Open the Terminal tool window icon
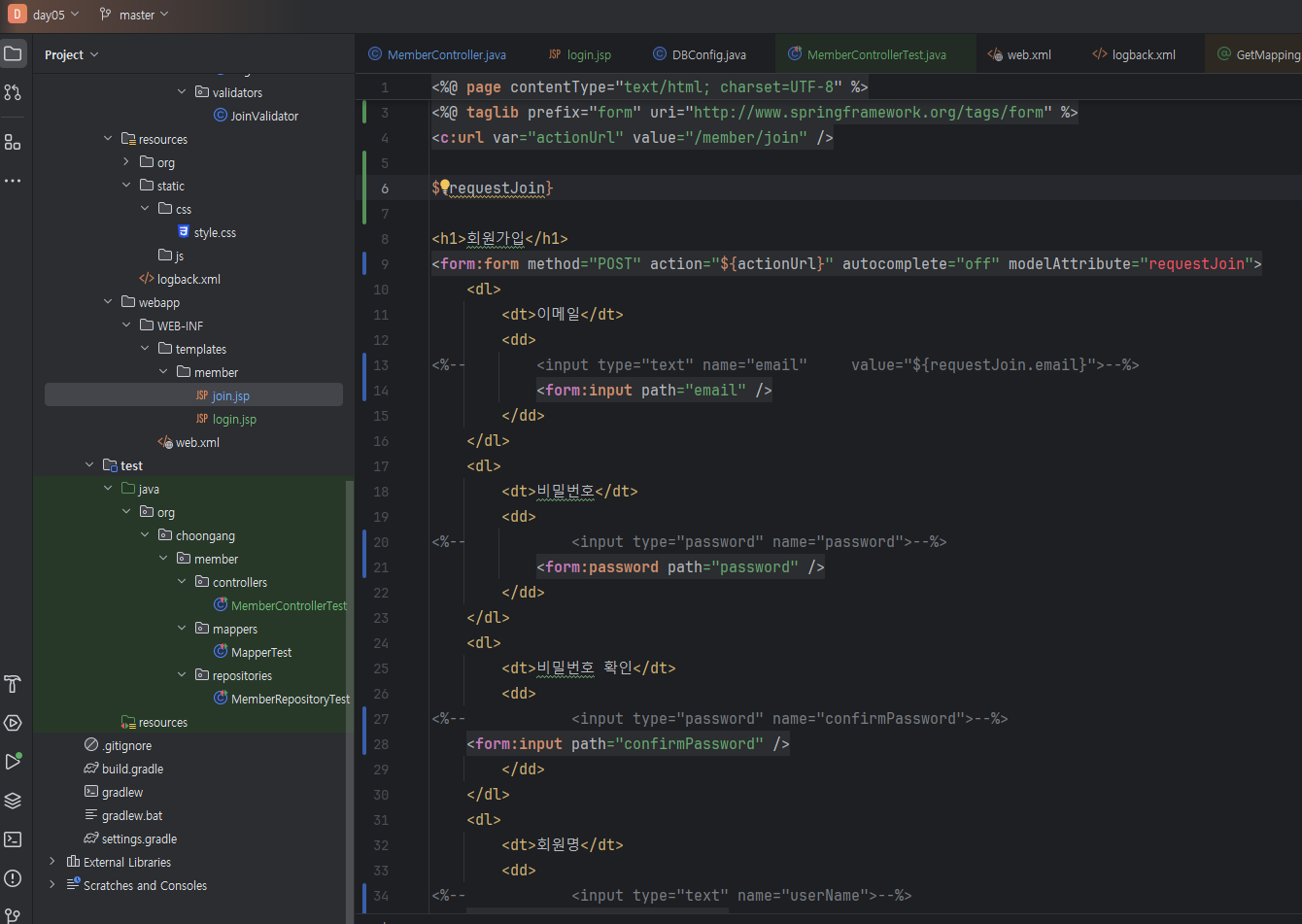The image size is (1302, 924). [x=13, y=839]
